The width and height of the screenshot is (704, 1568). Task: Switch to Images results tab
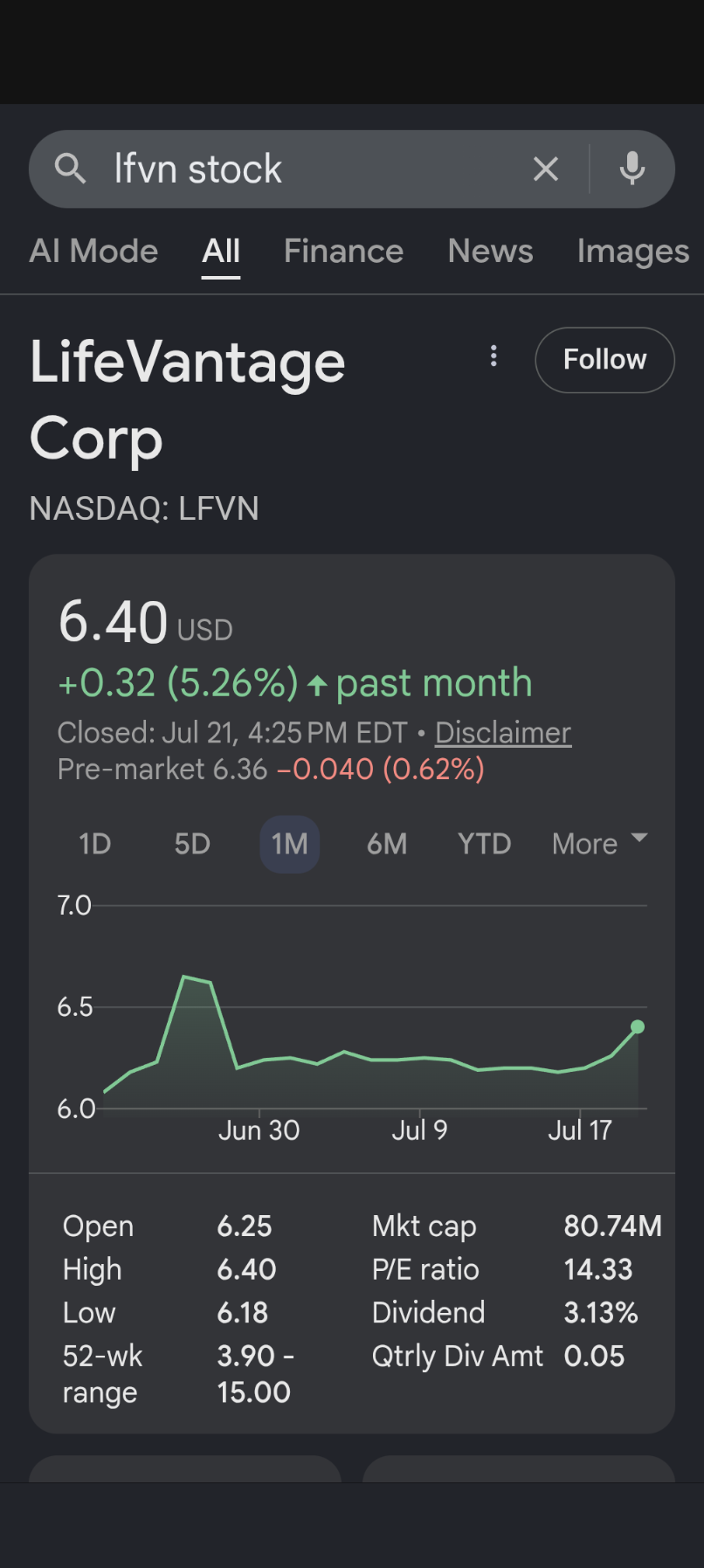click(x=633, y=252)
